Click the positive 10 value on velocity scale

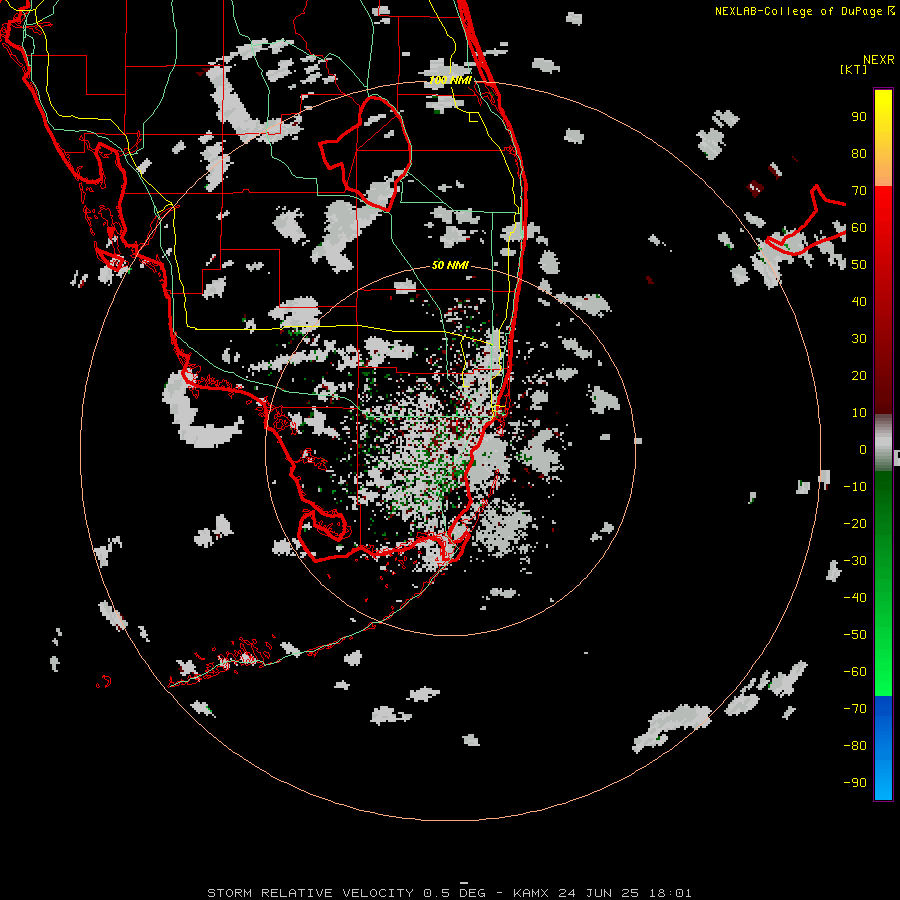859,413
